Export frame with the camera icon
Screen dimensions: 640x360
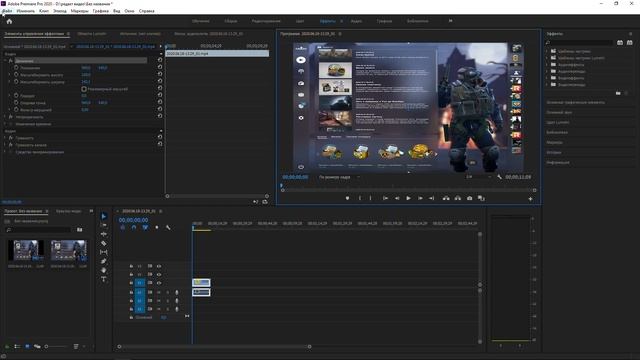pyautogui.click(x=470, y=198)
